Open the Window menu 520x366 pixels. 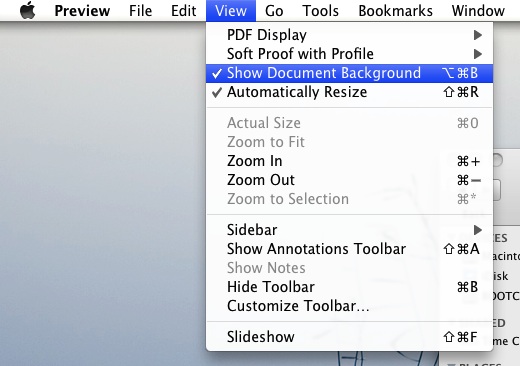pyautogui.click(x=478, y=11)
